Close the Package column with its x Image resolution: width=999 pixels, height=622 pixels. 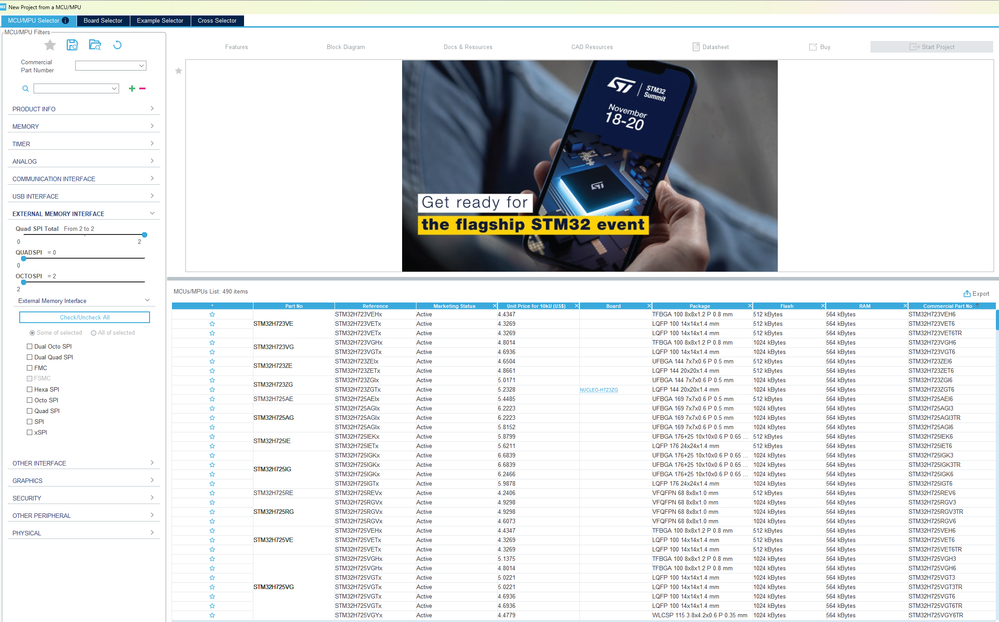[x=749, y=306]
